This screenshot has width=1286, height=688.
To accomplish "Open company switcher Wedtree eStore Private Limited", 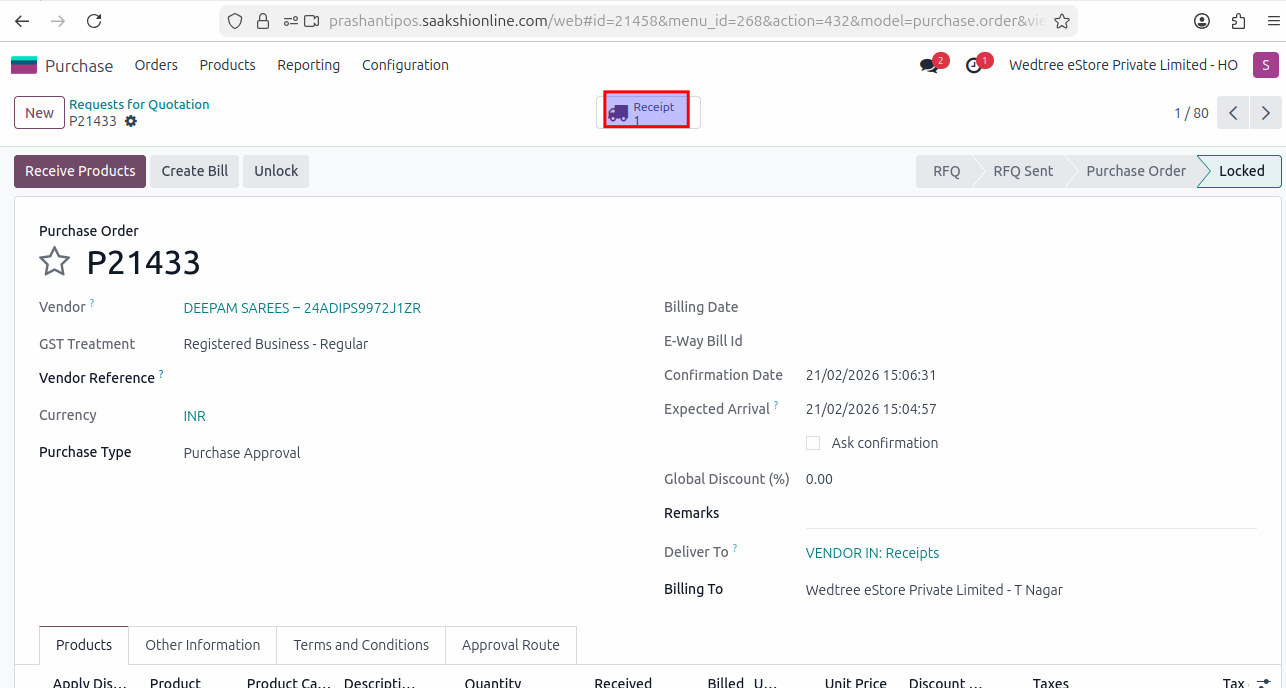I will tap(1123, 65).
